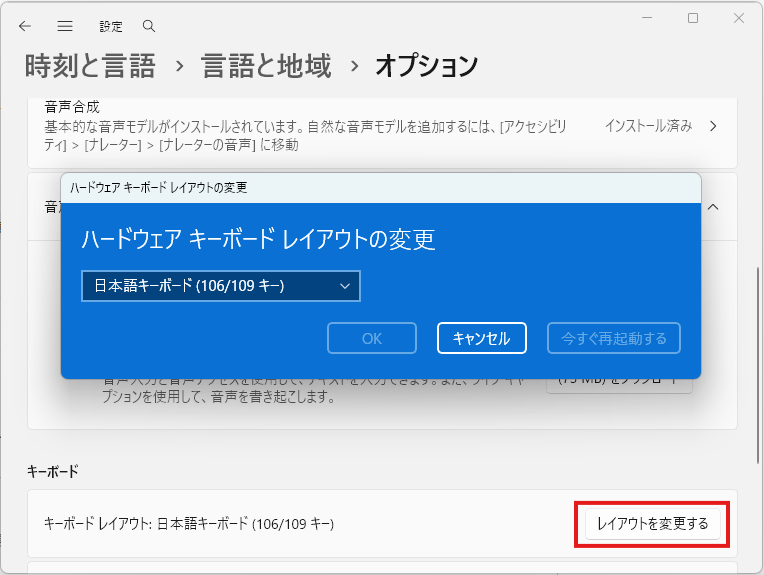Maximize the settings window
Image resolution: width=764 pixels, height=575 pixels.
click(693, 18)
